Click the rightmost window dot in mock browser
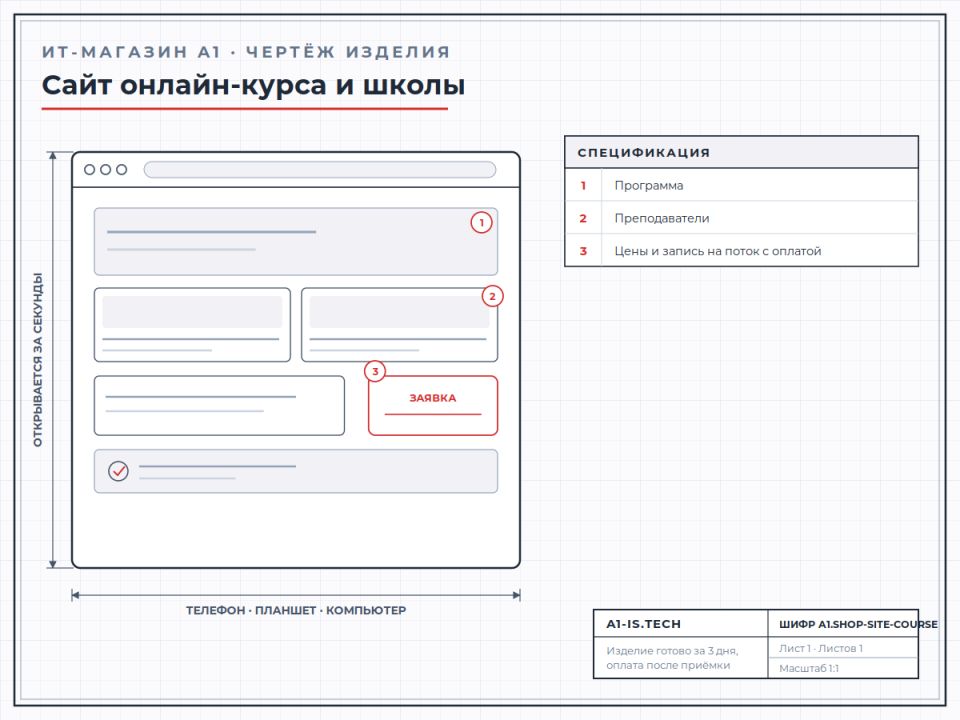Viewport: 960px width, 720px height. tap(121, 170)
